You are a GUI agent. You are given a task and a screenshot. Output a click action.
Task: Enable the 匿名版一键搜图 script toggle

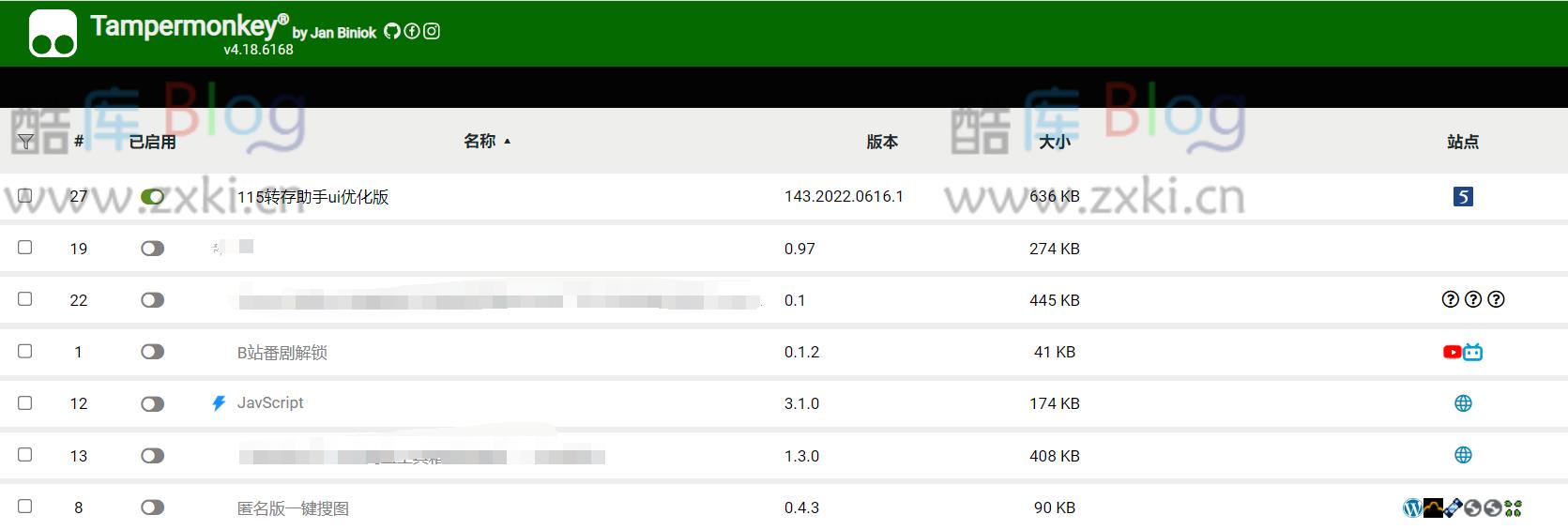pos(152,507)
